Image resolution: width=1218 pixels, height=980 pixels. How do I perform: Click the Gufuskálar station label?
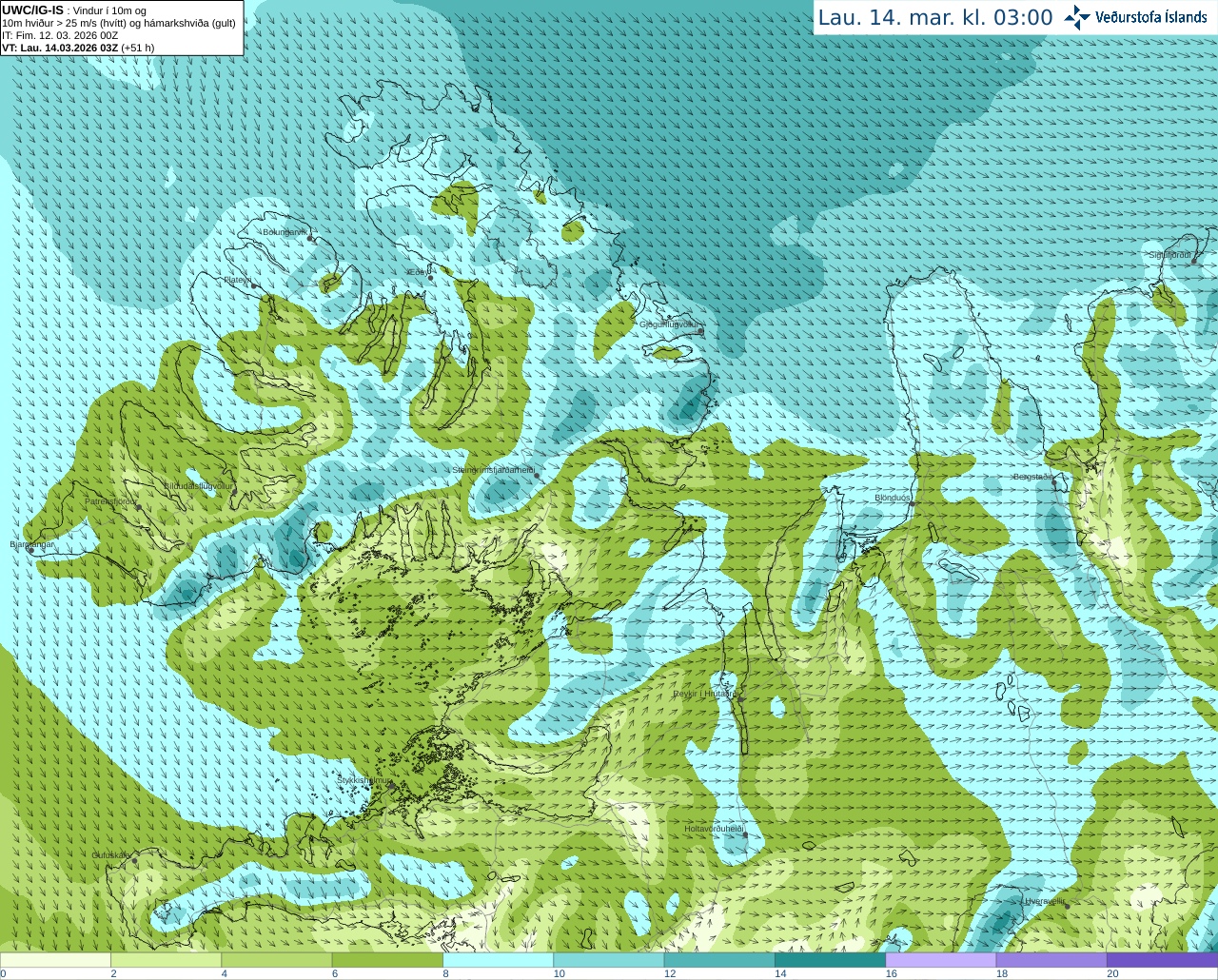(x=111, y=855)
